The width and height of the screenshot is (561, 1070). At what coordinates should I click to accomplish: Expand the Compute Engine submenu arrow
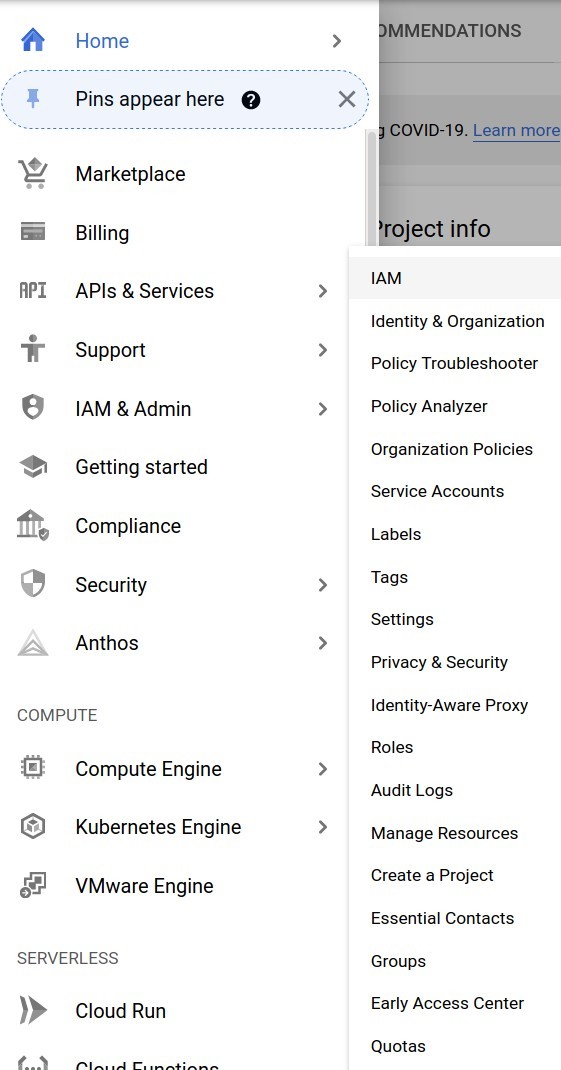(323, 769)
